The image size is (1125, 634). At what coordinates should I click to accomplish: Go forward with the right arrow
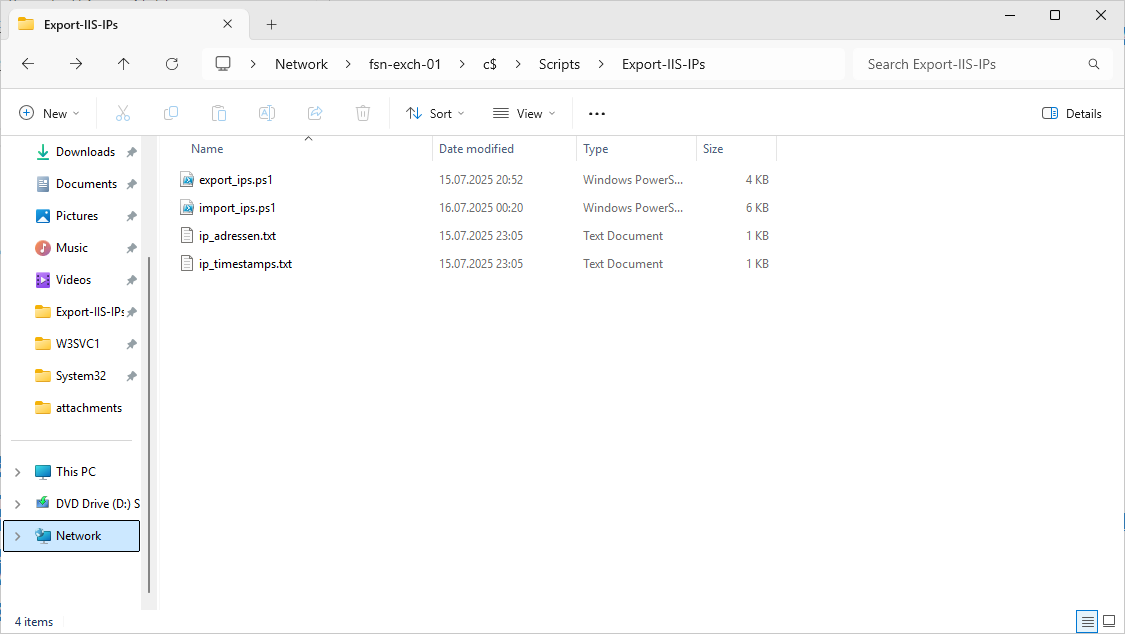(76, 64)
